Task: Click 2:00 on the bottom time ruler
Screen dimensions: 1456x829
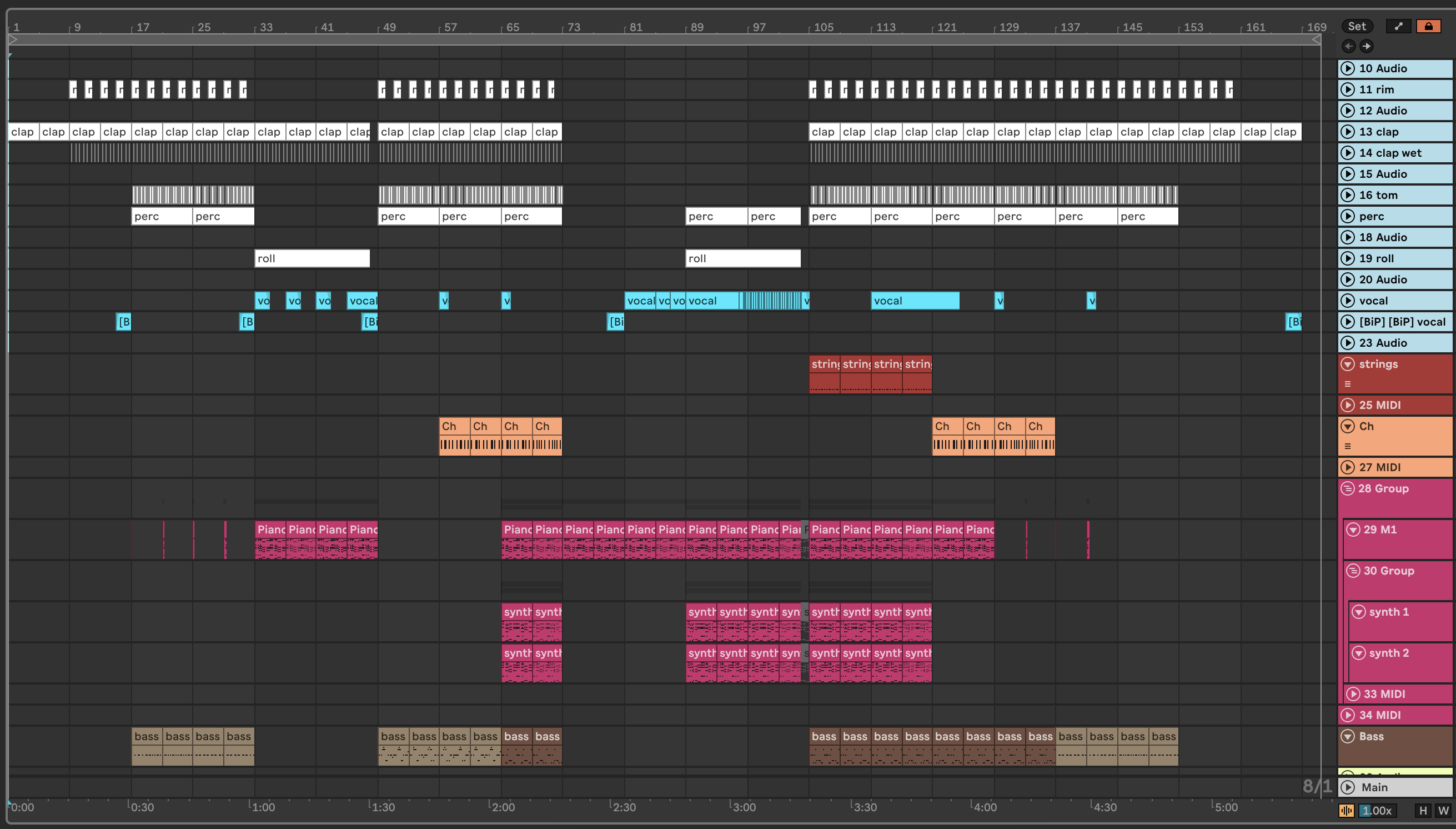Action: 503,807
